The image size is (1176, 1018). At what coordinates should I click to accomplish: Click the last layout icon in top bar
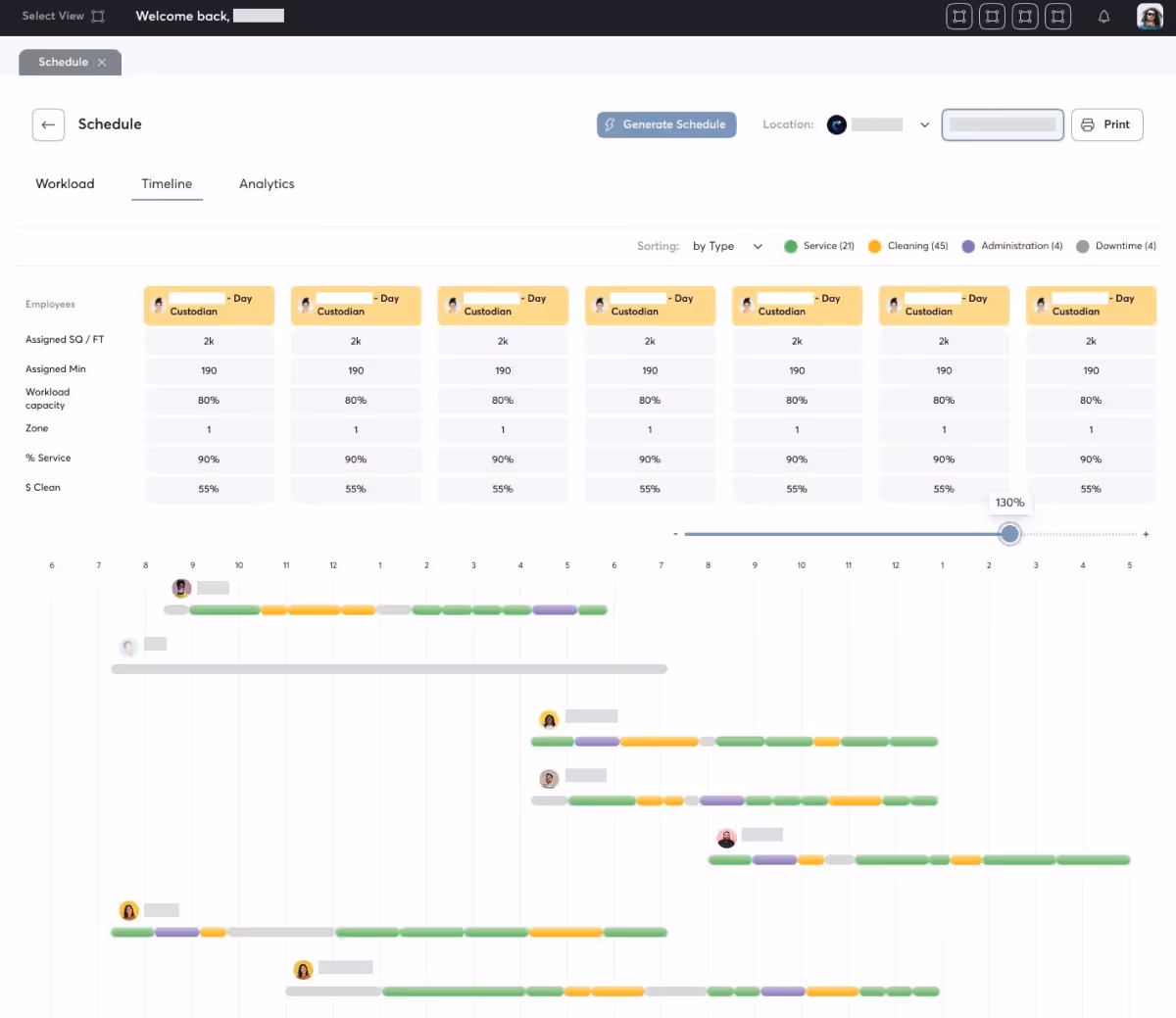(x=1057, y=17)
